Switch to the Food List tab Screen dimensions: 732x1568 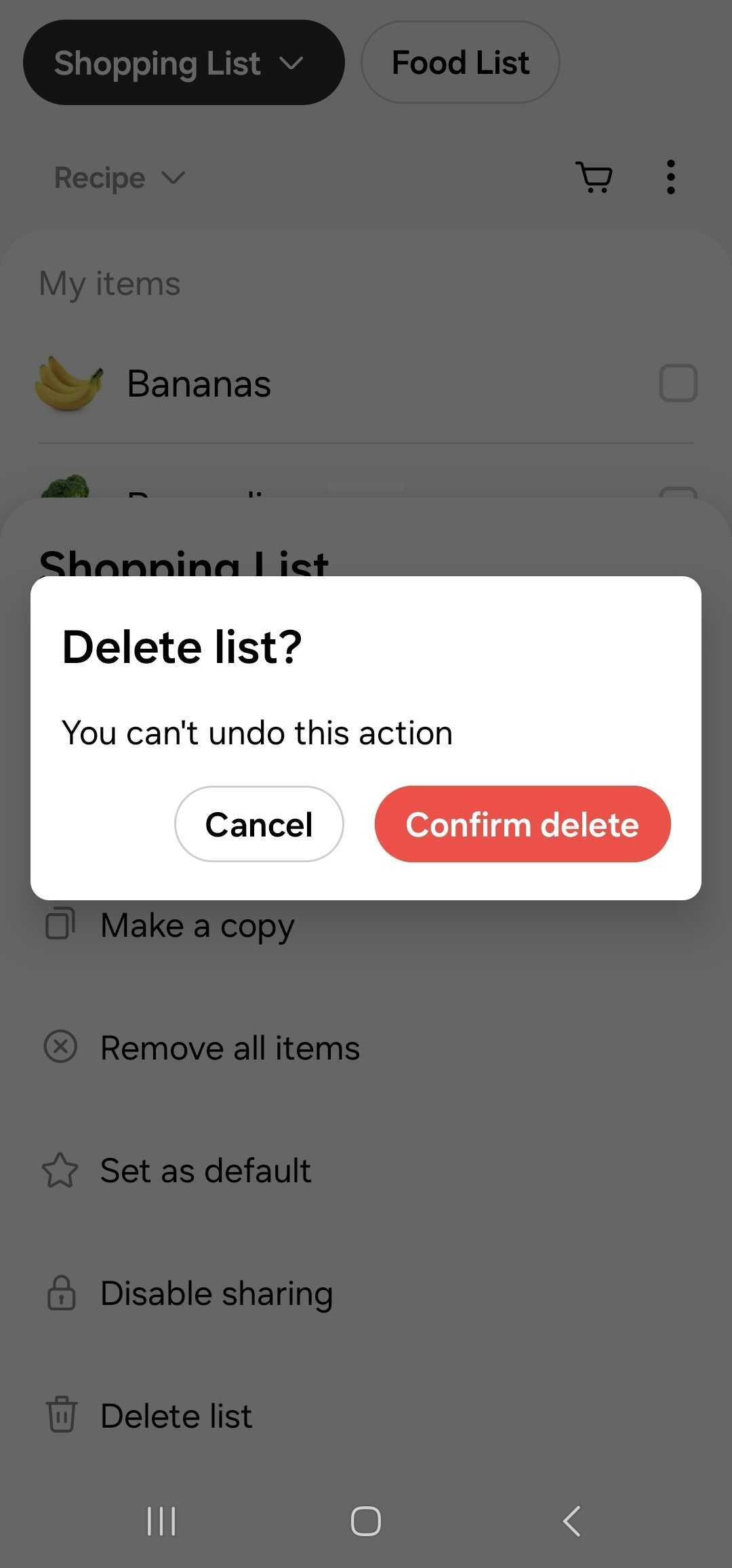(x=460, y=62)
